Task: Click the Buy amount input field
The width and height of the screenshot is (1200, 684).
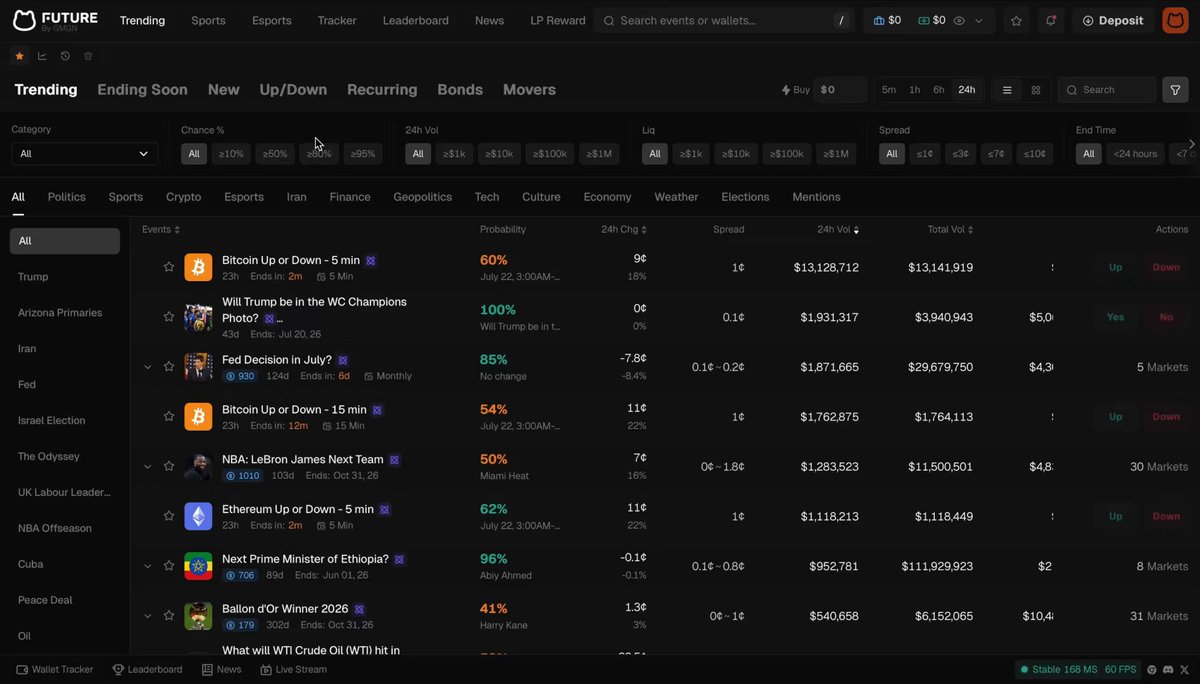Action: pyautogui.click(x=840, y=90)
